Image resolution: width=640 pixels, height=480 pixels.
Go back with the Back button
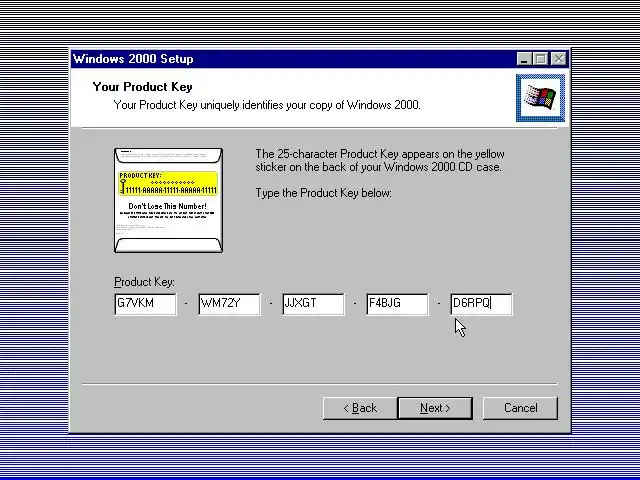(x=360, y=408)
